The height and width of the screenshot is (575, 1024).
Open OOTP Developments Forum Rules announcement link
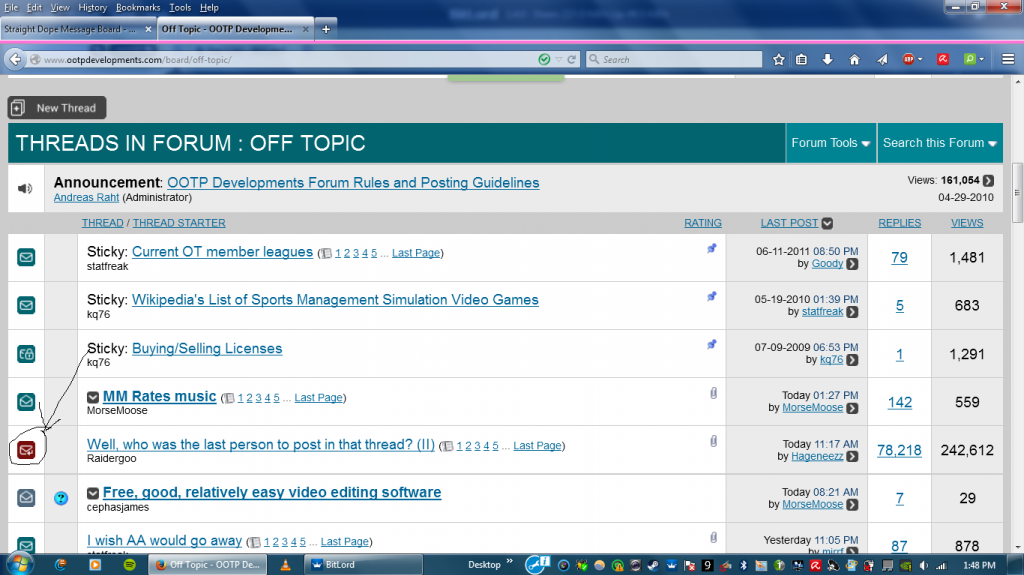click(353, 183)
